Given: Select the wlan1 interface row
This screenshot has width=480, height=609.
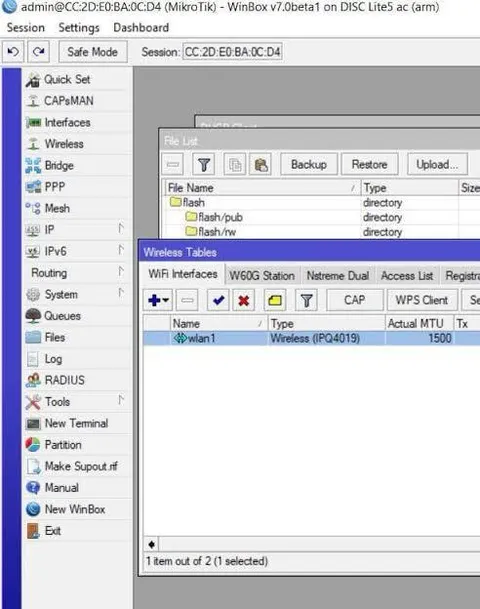Looking at the screenshot, I should coord(311,338).
